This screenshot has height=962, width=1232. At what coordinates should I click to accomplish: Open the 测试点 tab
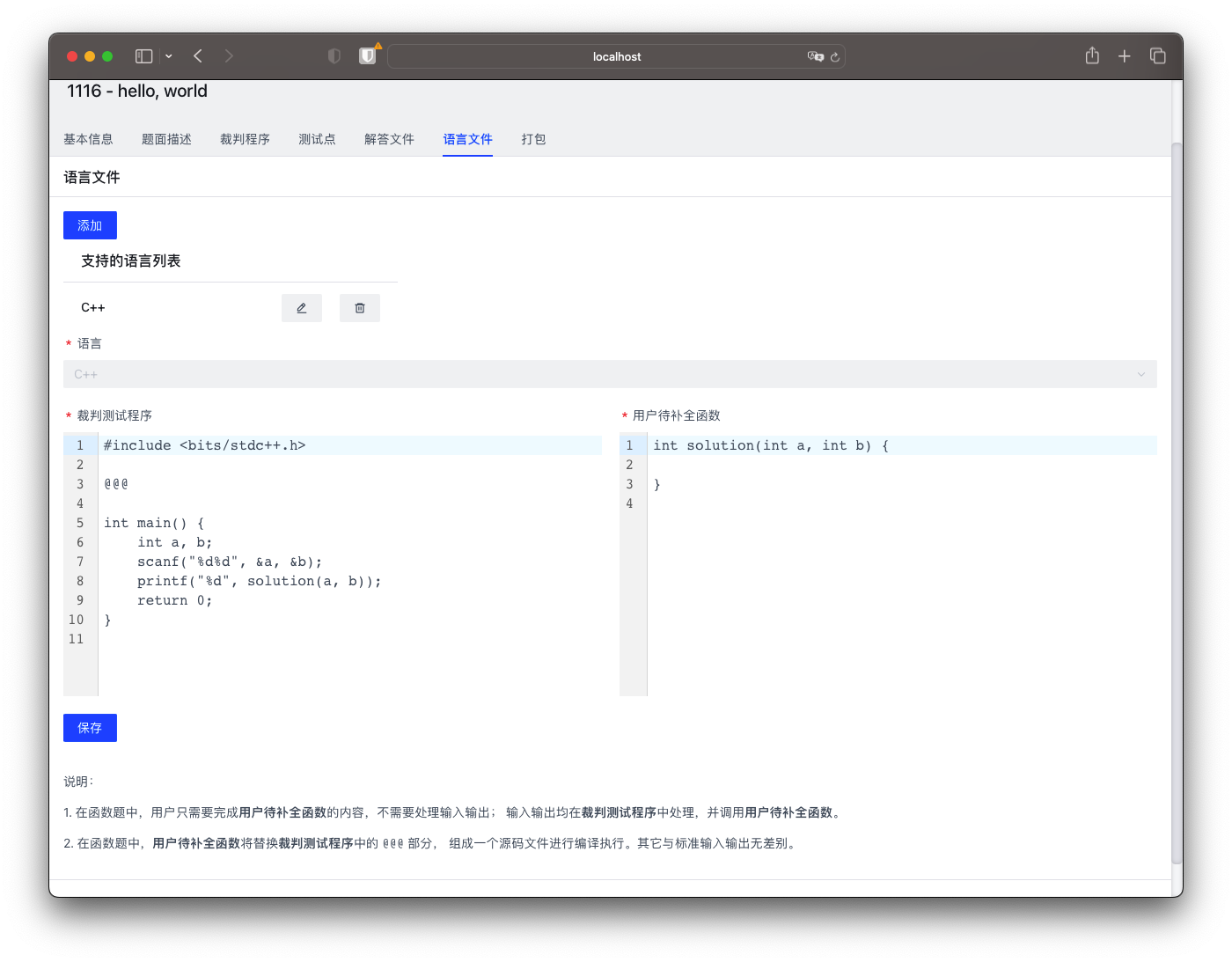pos(317,139)
